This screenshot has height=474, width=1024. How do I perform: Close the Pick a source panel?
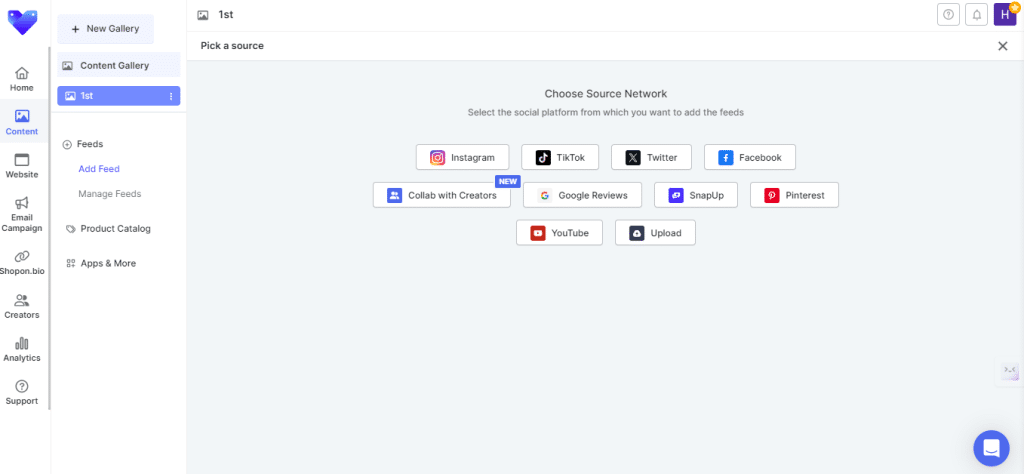[1002, 46]
